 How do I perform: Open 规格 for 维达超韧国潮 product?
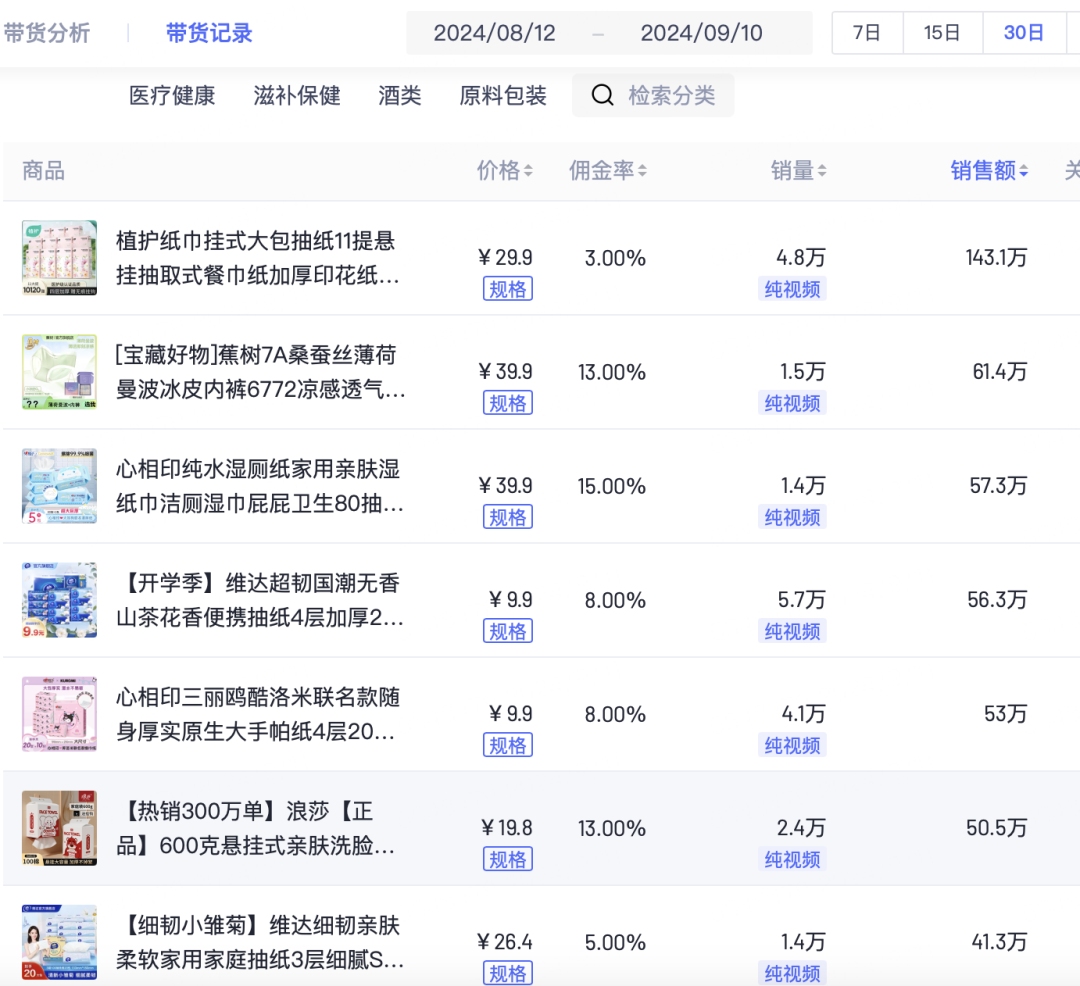pyautogui.click(x=508, y=631)
